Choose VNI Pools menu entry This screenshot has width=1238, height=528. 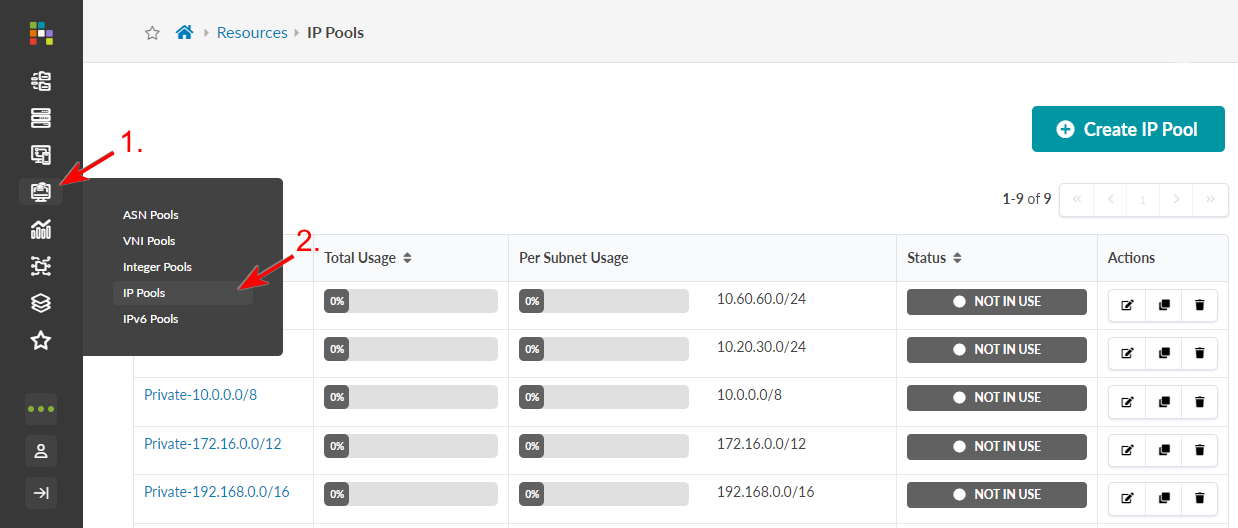tap(149, 241)
